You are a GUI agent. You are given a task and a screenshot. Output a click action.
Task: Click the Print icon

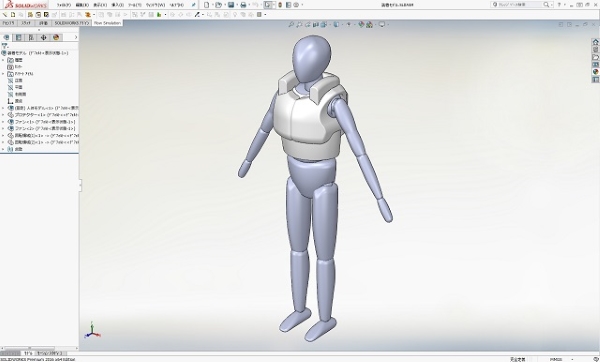pyautogui.click(x=243, y=5)
